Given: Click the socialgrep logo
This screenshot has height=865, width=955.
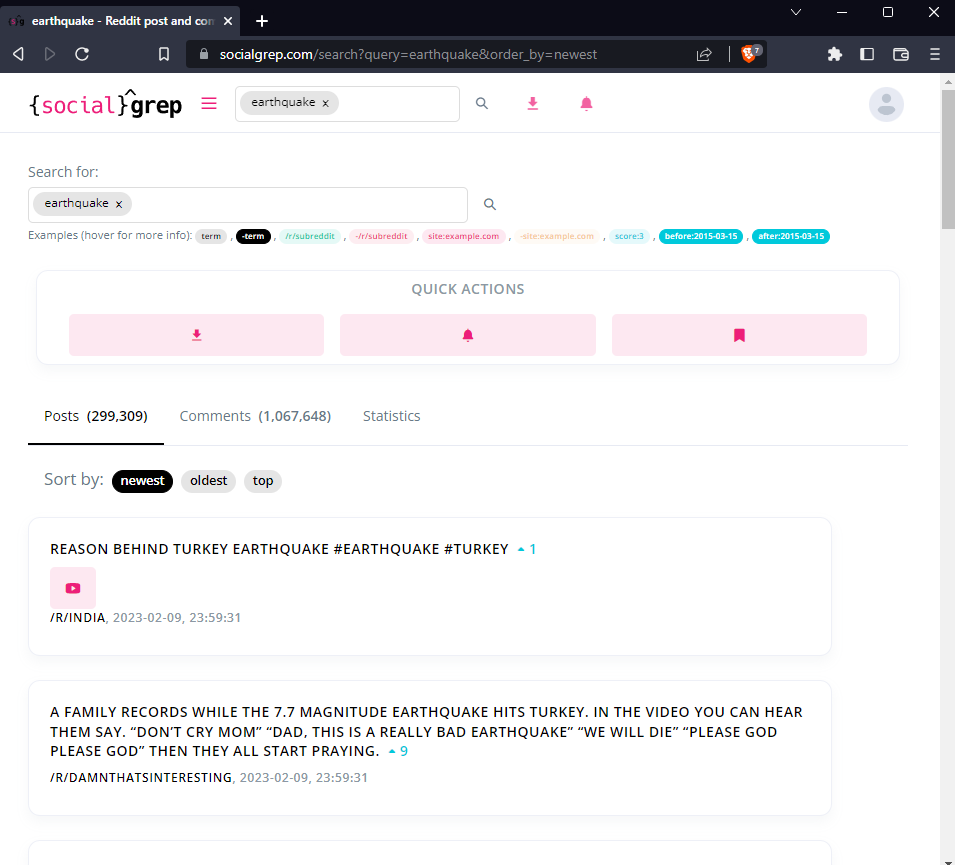Looking at the screenshot, I should tap(106, 104).
